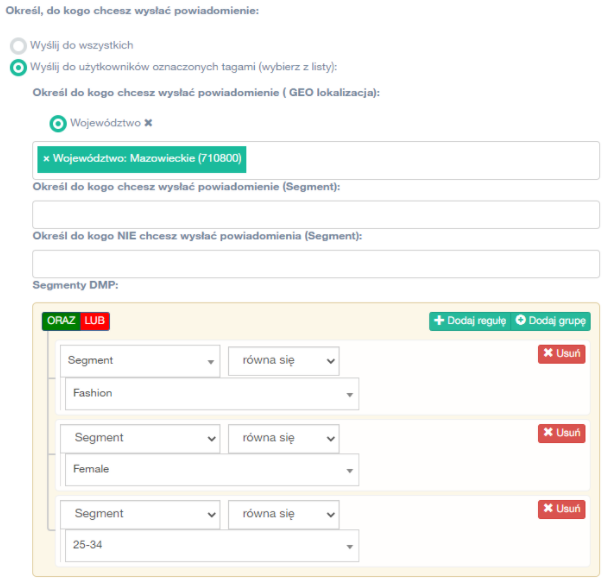The image size is (611, 586).
Task: Focus the exclude (NIE) Segment input field
Action: point(316,264)
